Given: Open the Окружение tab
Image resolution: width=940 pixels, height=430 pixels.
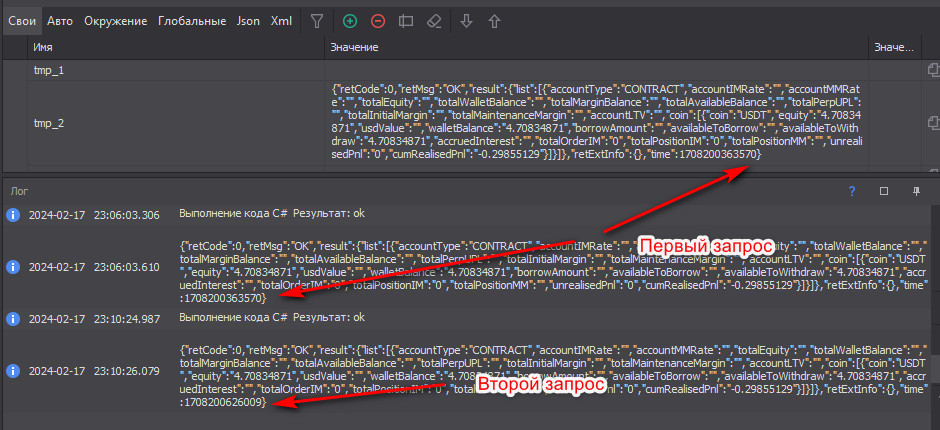Looking at the screenshot, I should [x=116, y=21].
